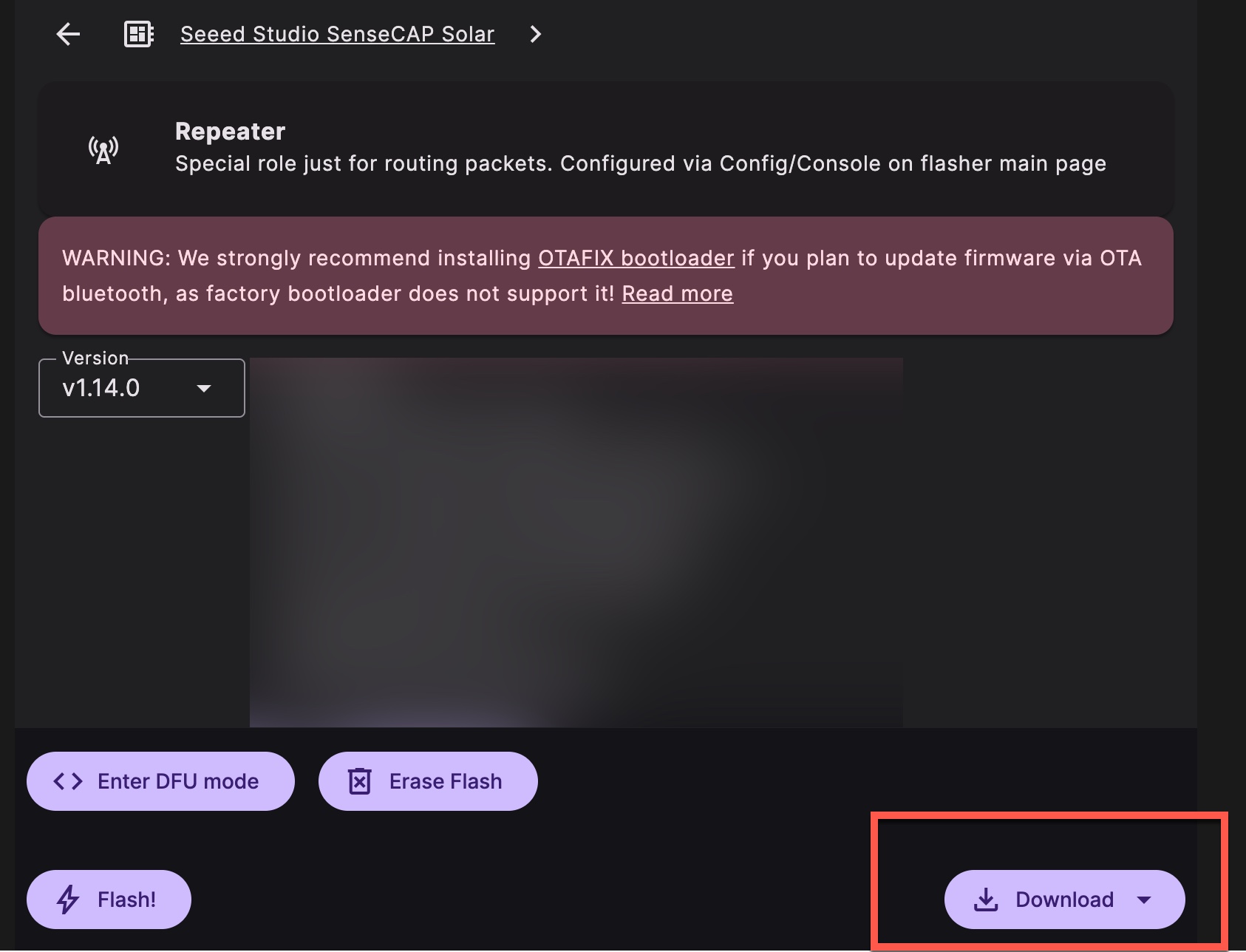This screenshot has width=1246, height=952.
Task: Click the Repeater antenna icon
Action: pyautogui.click(x=103, y=149)
